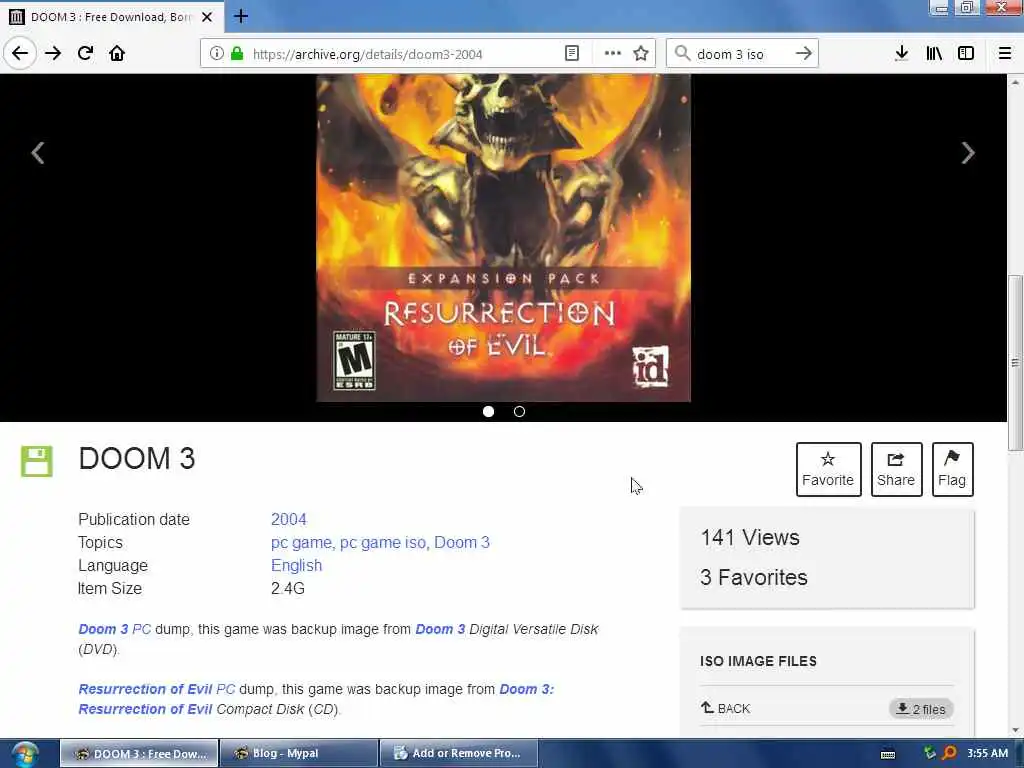Toggle the browser sidebar

966,54
